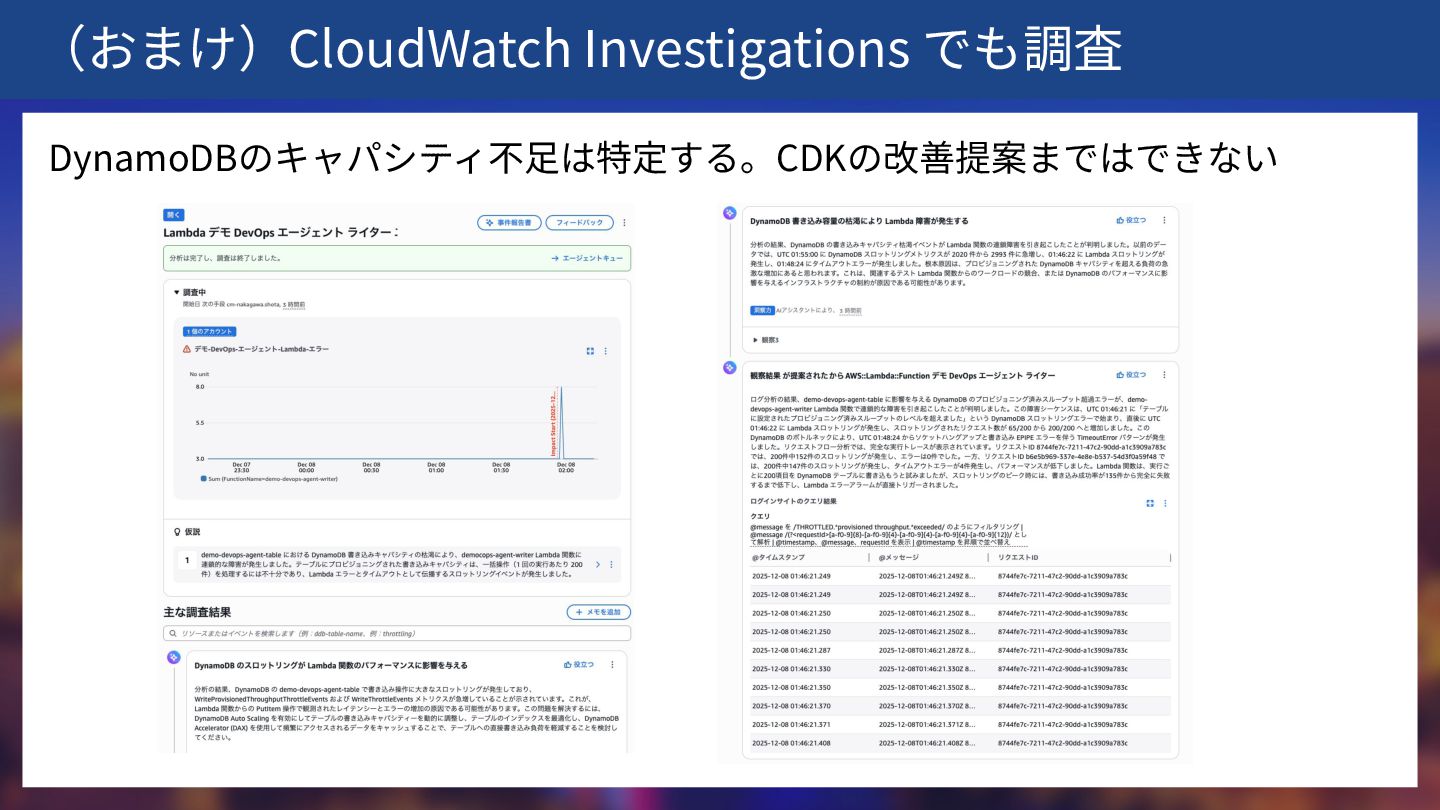Mark 書き込み容量の枯渇 finding as 役立つ
1440x810 pixels.
(x=1131, y=220)
